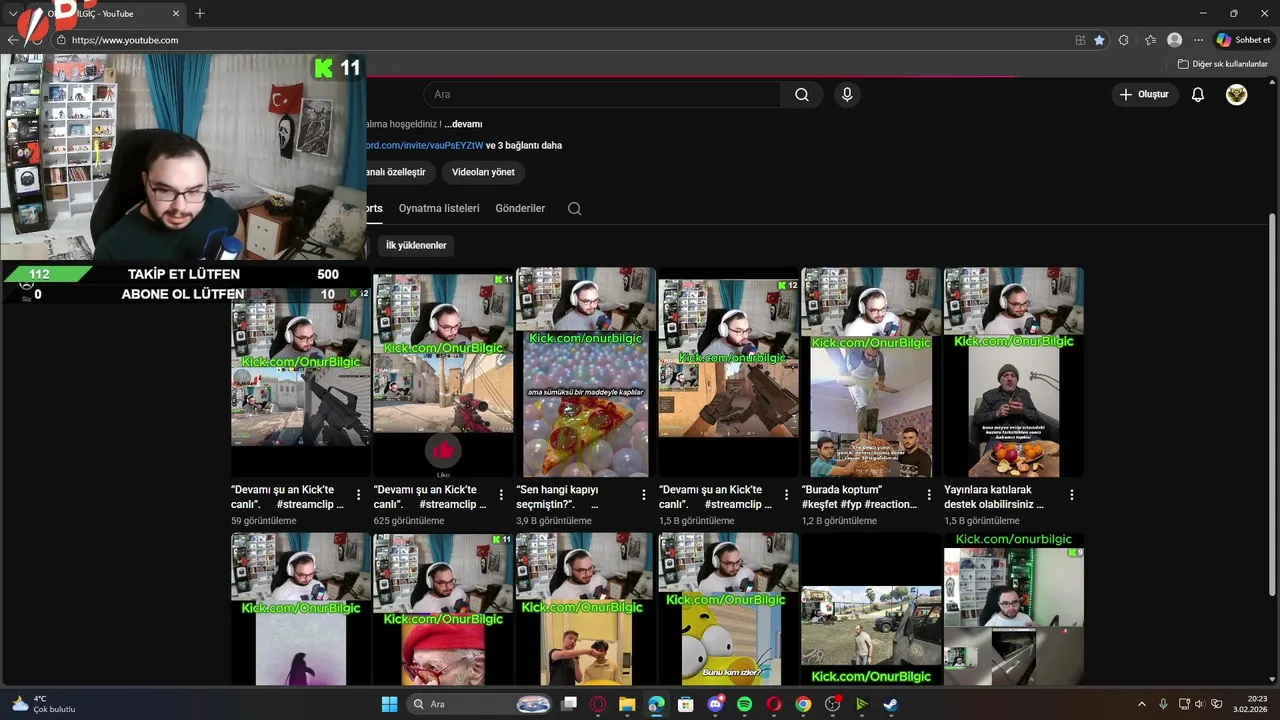
Task: Open Google Chrome from the taskbar
Action: coord(803,704)
